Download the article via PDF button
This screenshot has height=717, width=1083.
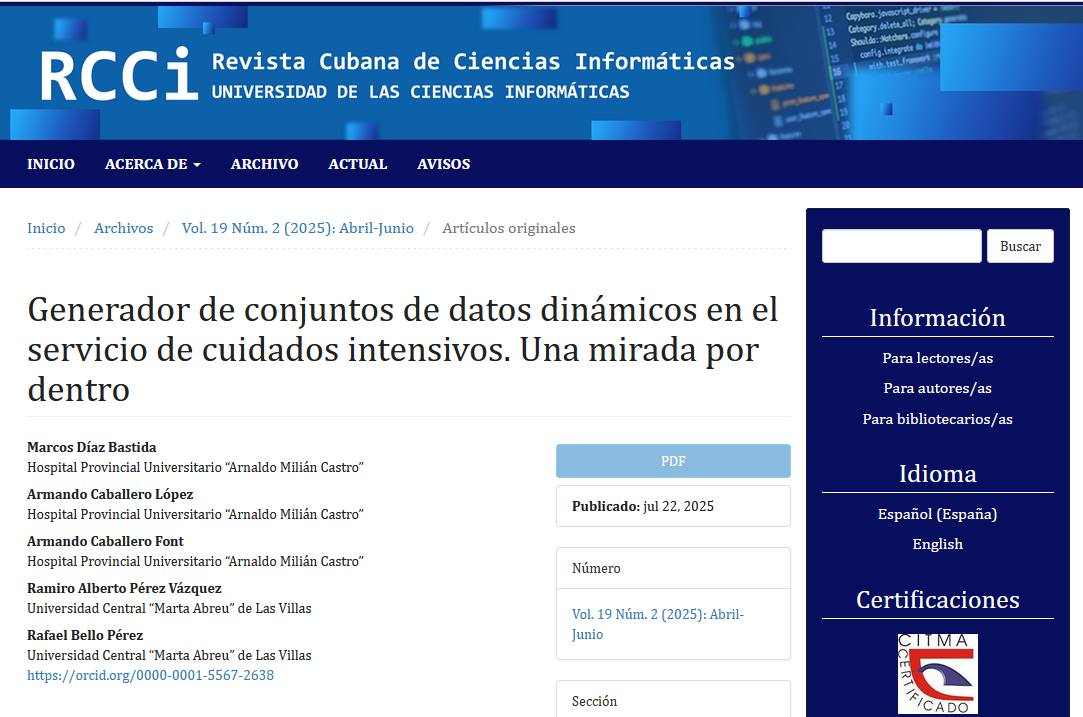(x=673, y=461)
